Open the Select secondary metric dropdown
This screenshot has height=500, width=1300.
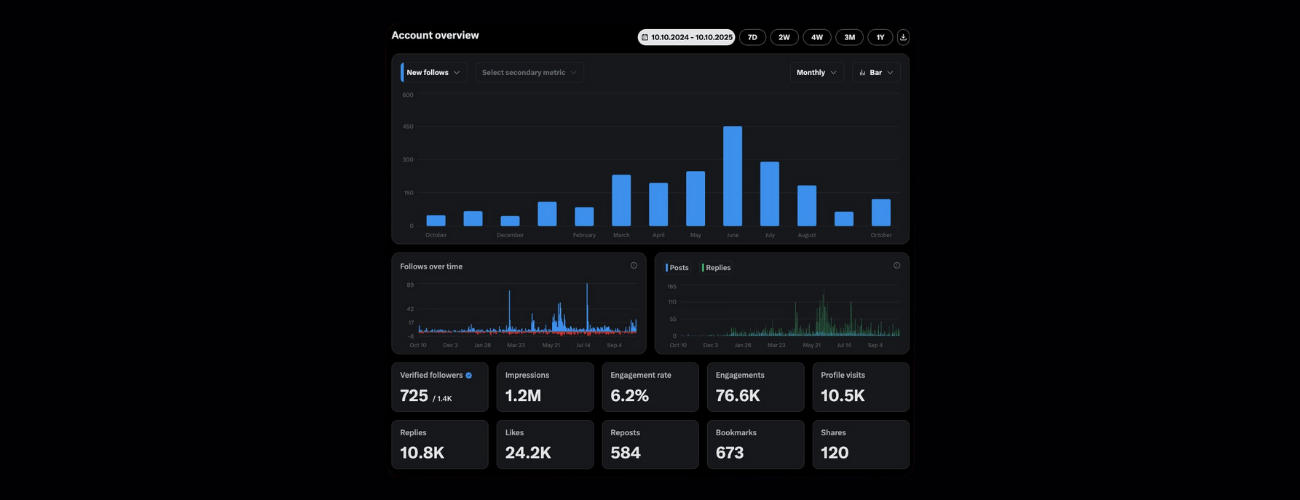click(x=529, y=72)
